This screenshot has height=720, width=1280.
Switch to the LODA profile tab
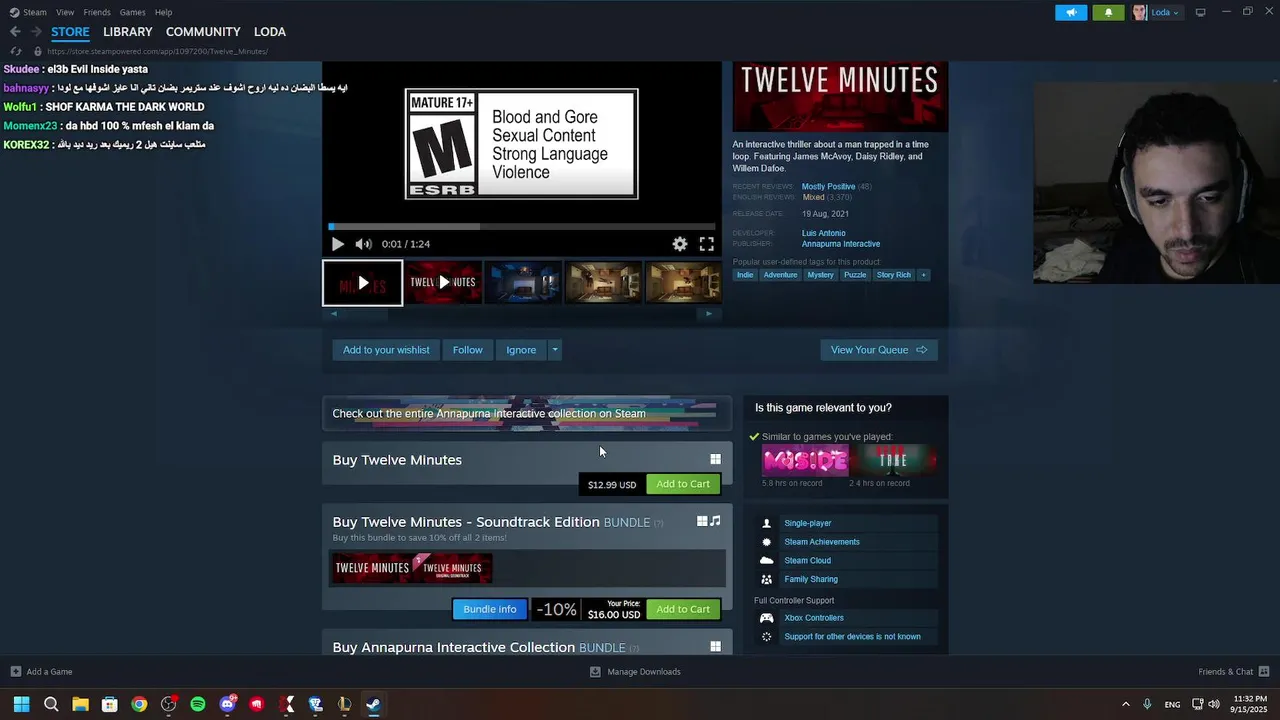click(270, 32)
